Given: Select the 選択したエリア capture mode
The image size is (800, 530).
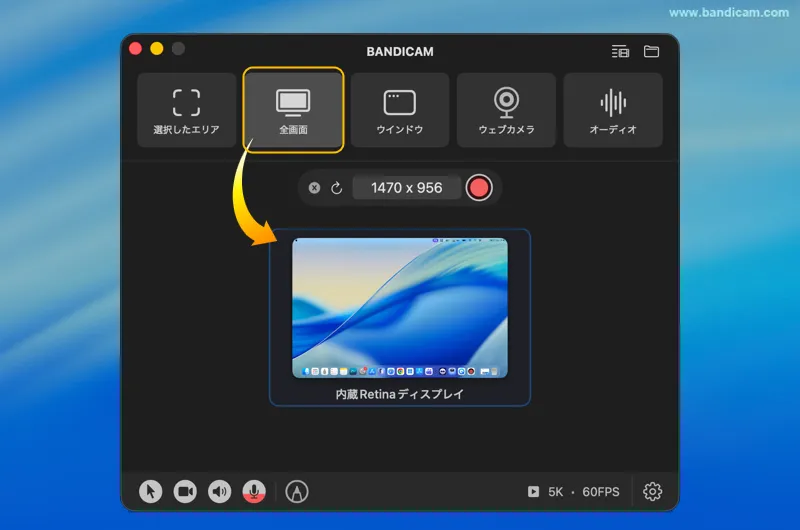Looking at the screenshot, I should click(x=186, y=110).
